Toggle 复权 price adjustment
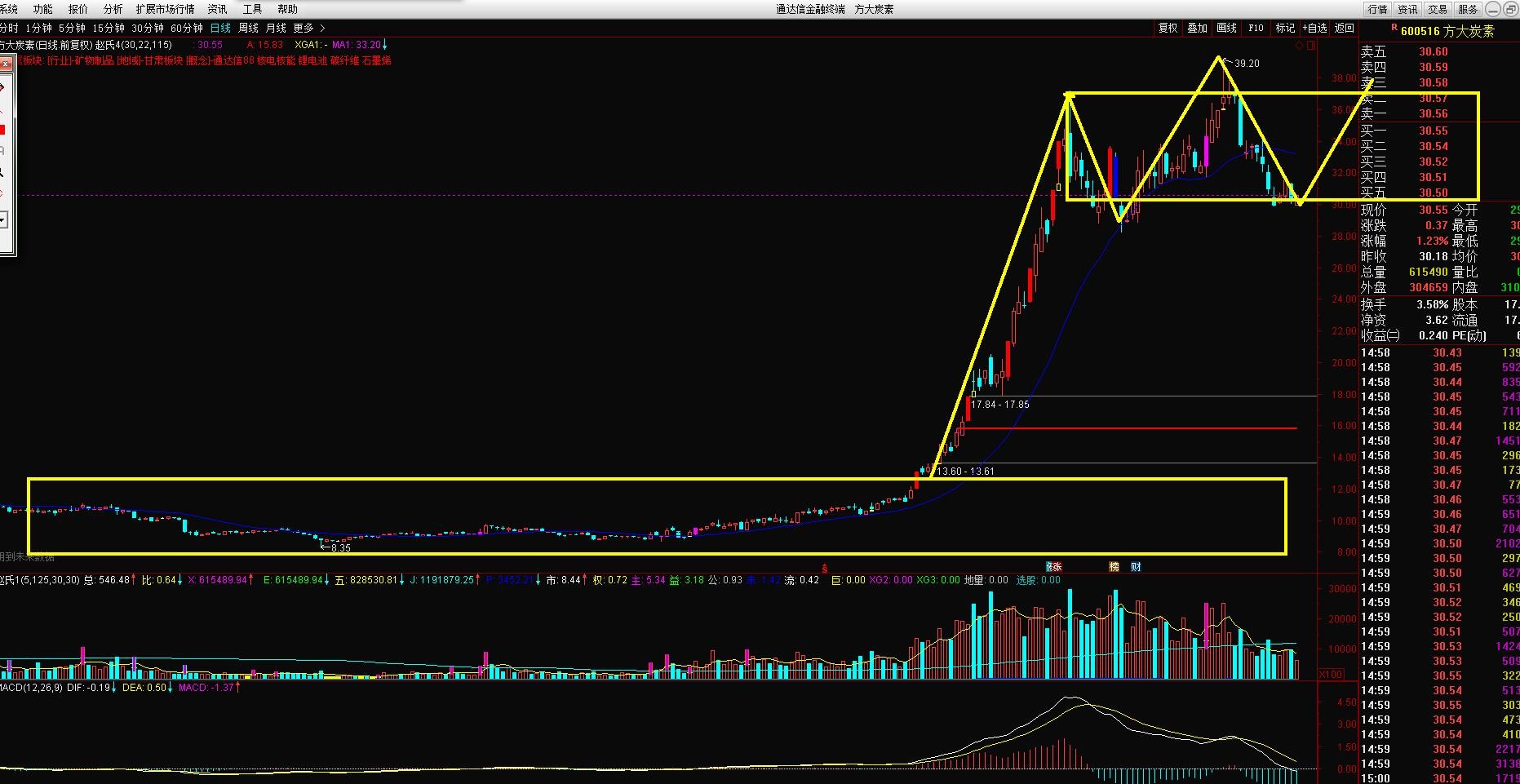Screen dimensions: 1520x784 1168,28
